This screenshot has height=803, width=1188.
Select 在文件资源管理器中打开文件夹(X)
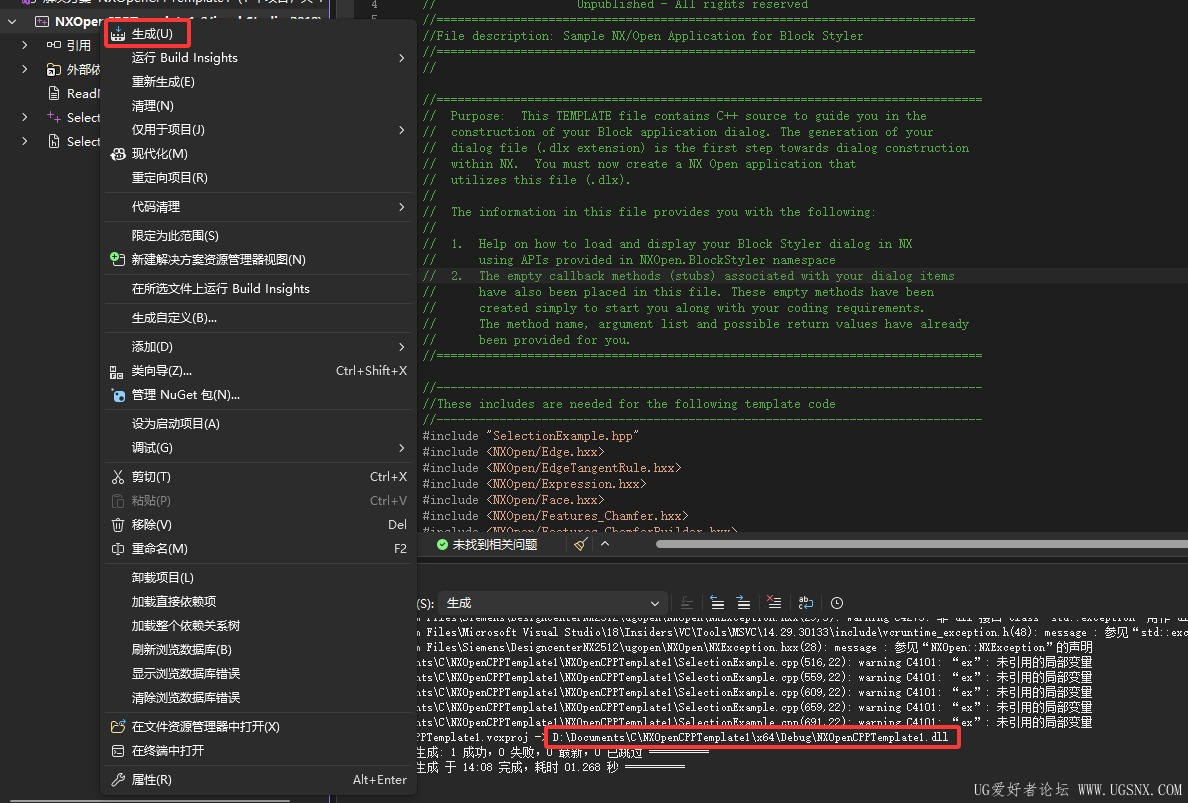pos(205,727)
